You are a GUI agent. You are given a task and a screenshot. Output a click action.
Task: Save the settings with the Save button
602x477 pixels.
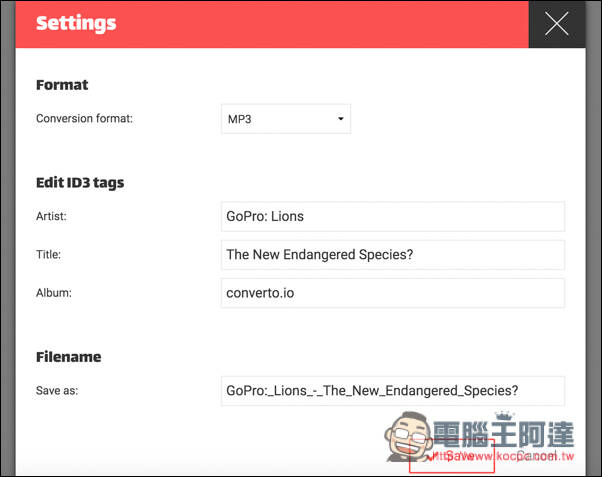tap(452, 456)
